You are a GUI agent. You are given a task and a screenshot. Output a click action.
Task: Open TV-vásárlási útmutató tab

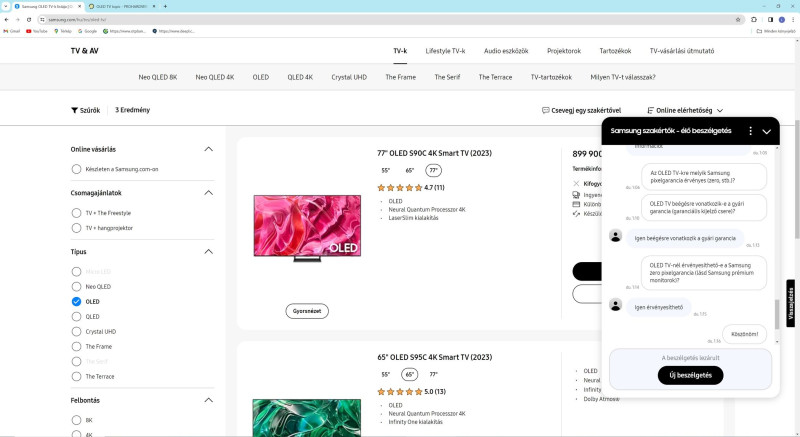[x=682, y=51]
